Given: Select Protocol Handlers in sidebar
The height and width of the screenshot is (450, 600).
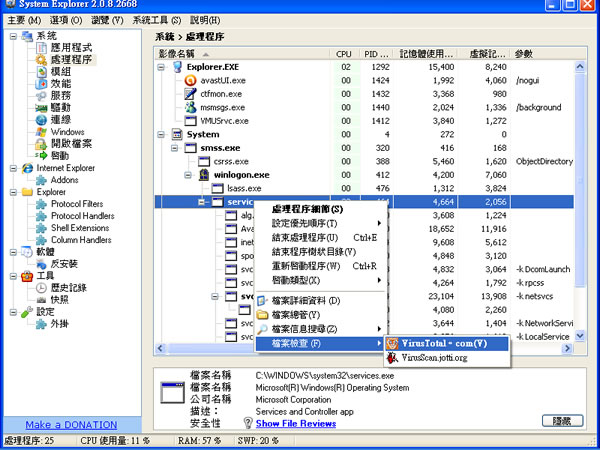Looking at the screenshot, I should click(83, 216).
